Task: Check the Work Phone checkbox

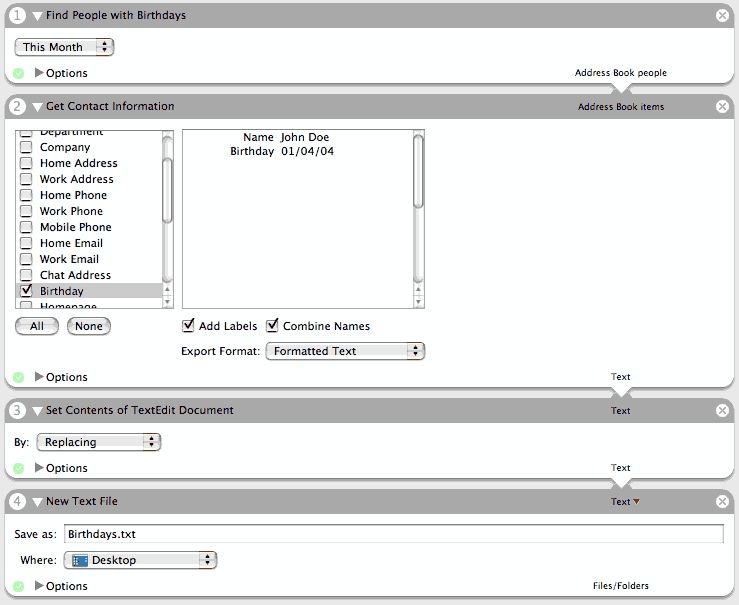Action: click(x=26, y=211)
